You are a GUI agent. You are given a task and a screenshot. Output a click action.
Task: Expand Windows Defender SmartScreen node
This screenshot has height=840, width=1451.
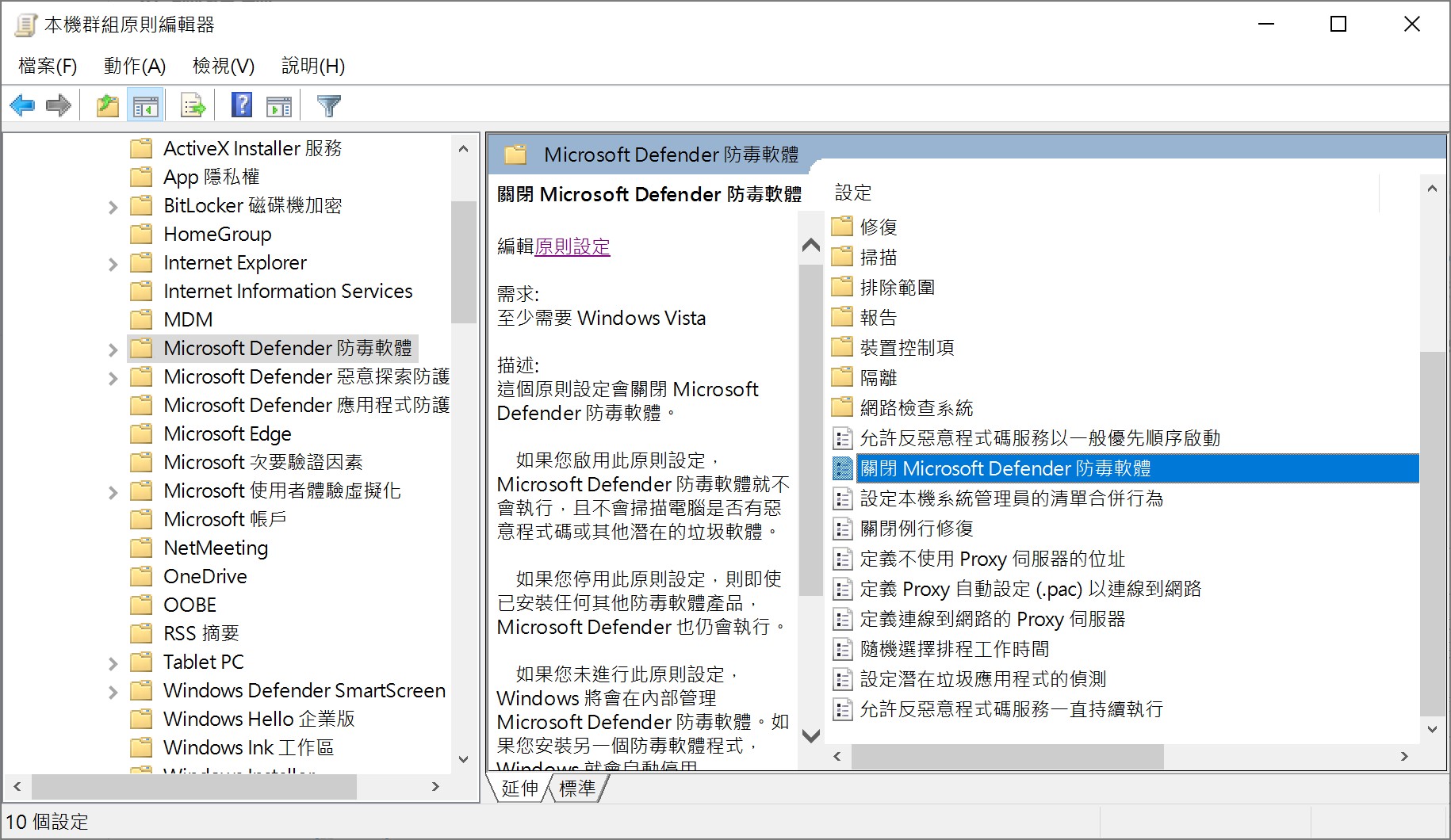113,692
